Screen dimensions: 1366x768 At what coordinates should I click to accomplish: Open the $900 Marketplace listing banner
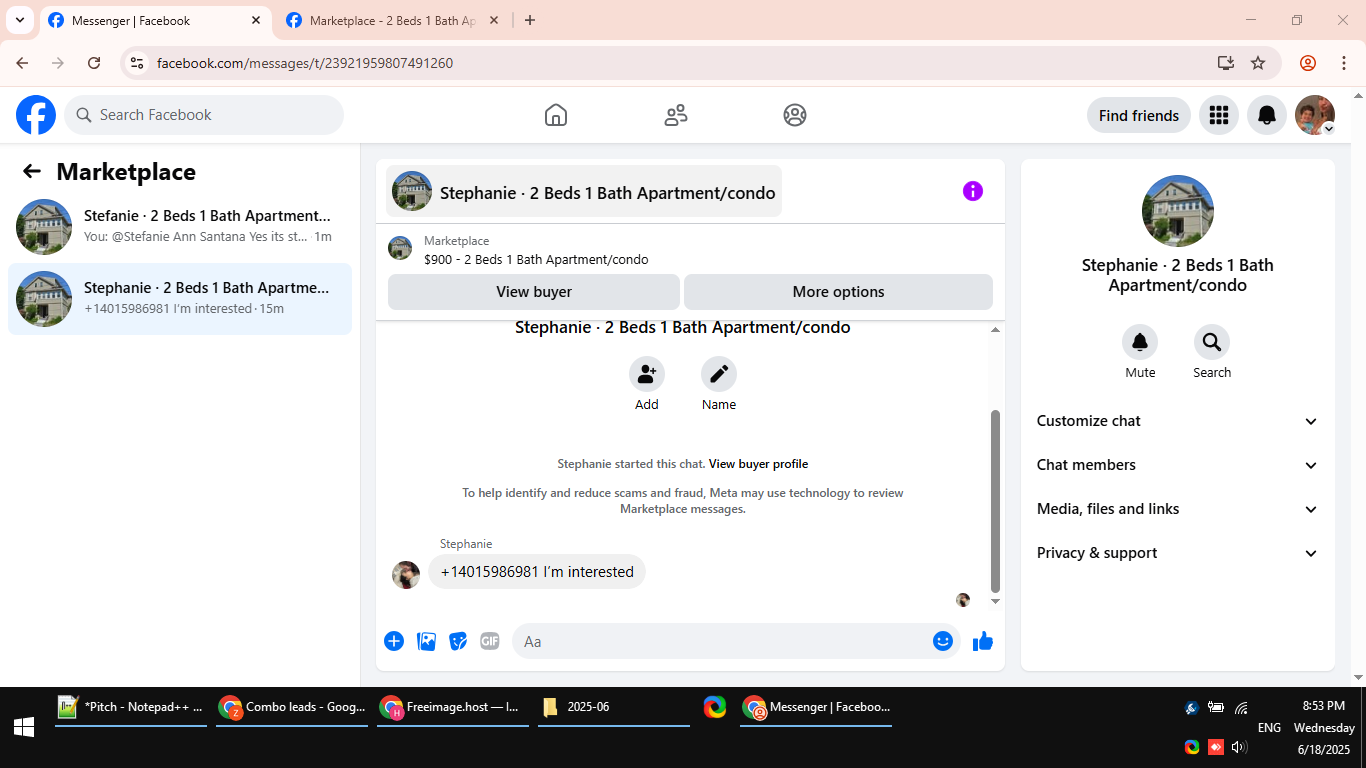click(690, 249)
